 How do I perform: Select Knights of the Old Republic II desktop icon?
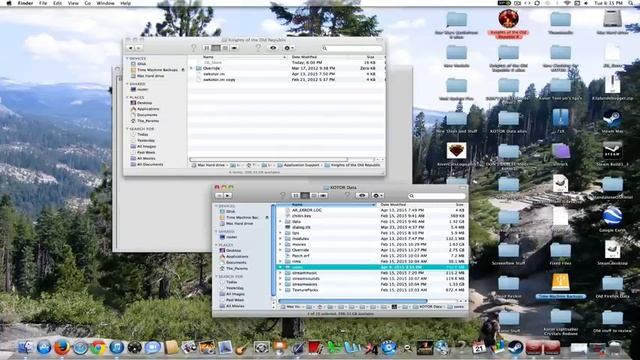(x=509, y=20)
